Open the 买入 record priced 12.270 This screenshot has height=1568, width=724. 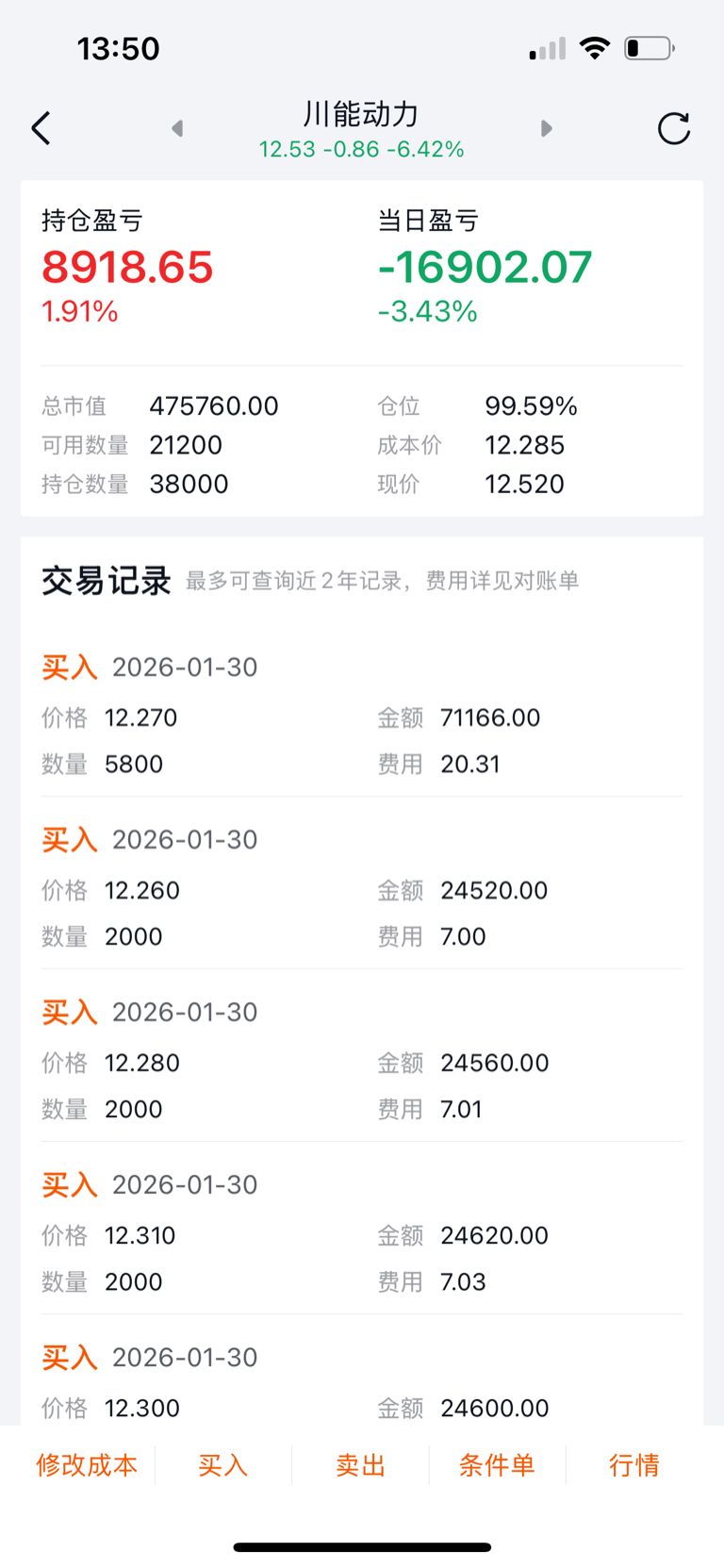[x=362, y=717]
